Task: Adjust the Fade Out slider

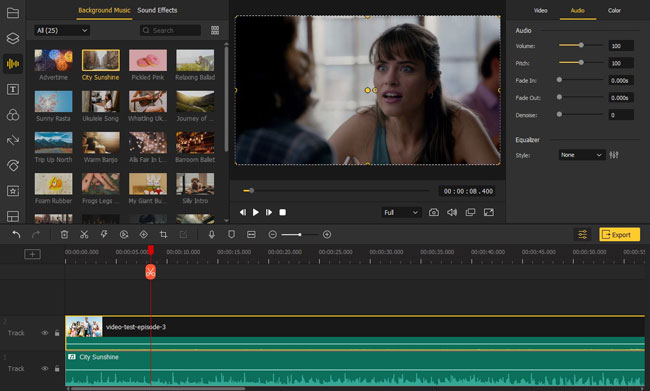Action: click(581, 97)
